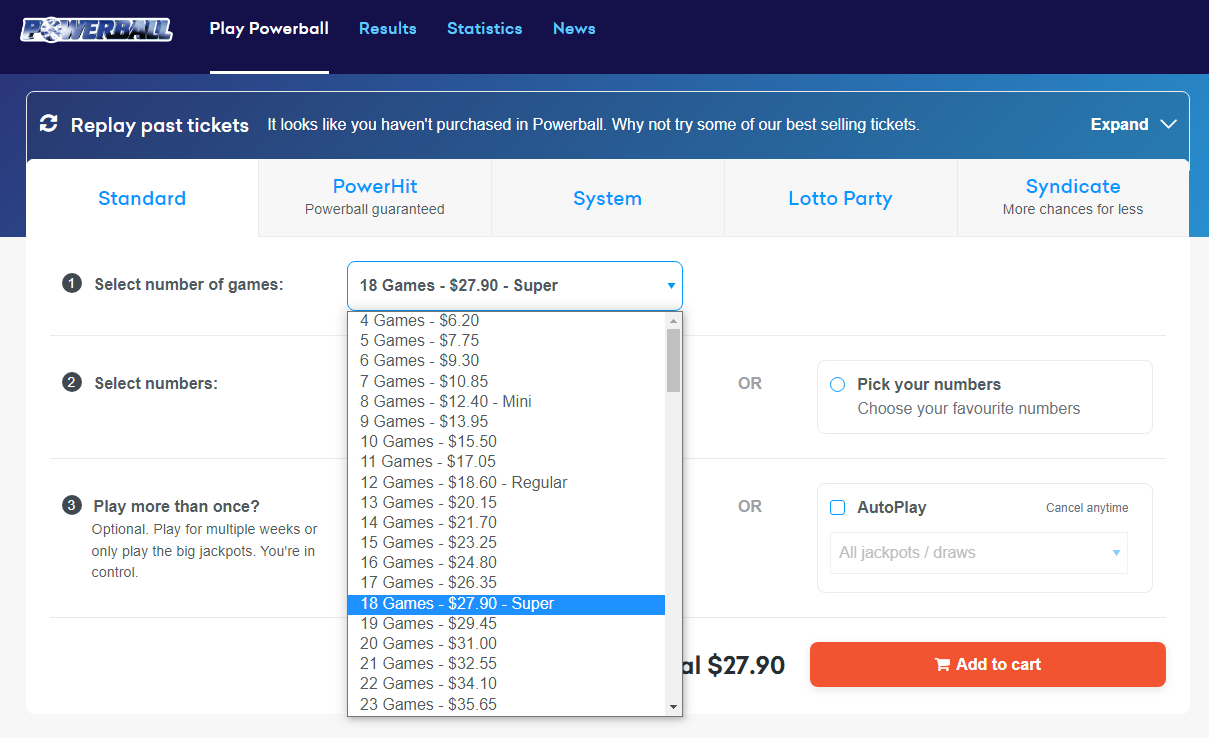Switch to the Syndicate tab
Image resolution: width=1209 pixels, height=756 pixels.
point(1073,197)
